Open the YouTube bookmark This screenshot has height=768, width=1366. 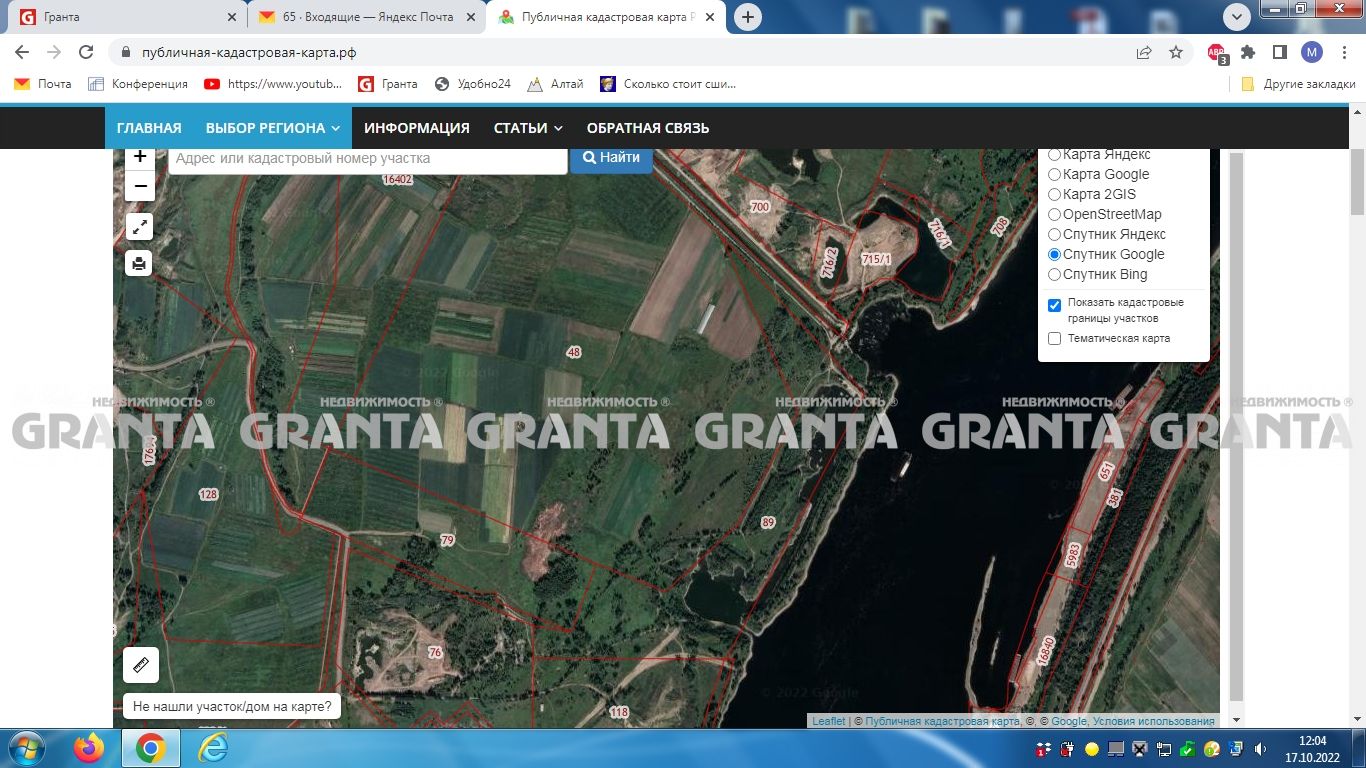(273, 84)
